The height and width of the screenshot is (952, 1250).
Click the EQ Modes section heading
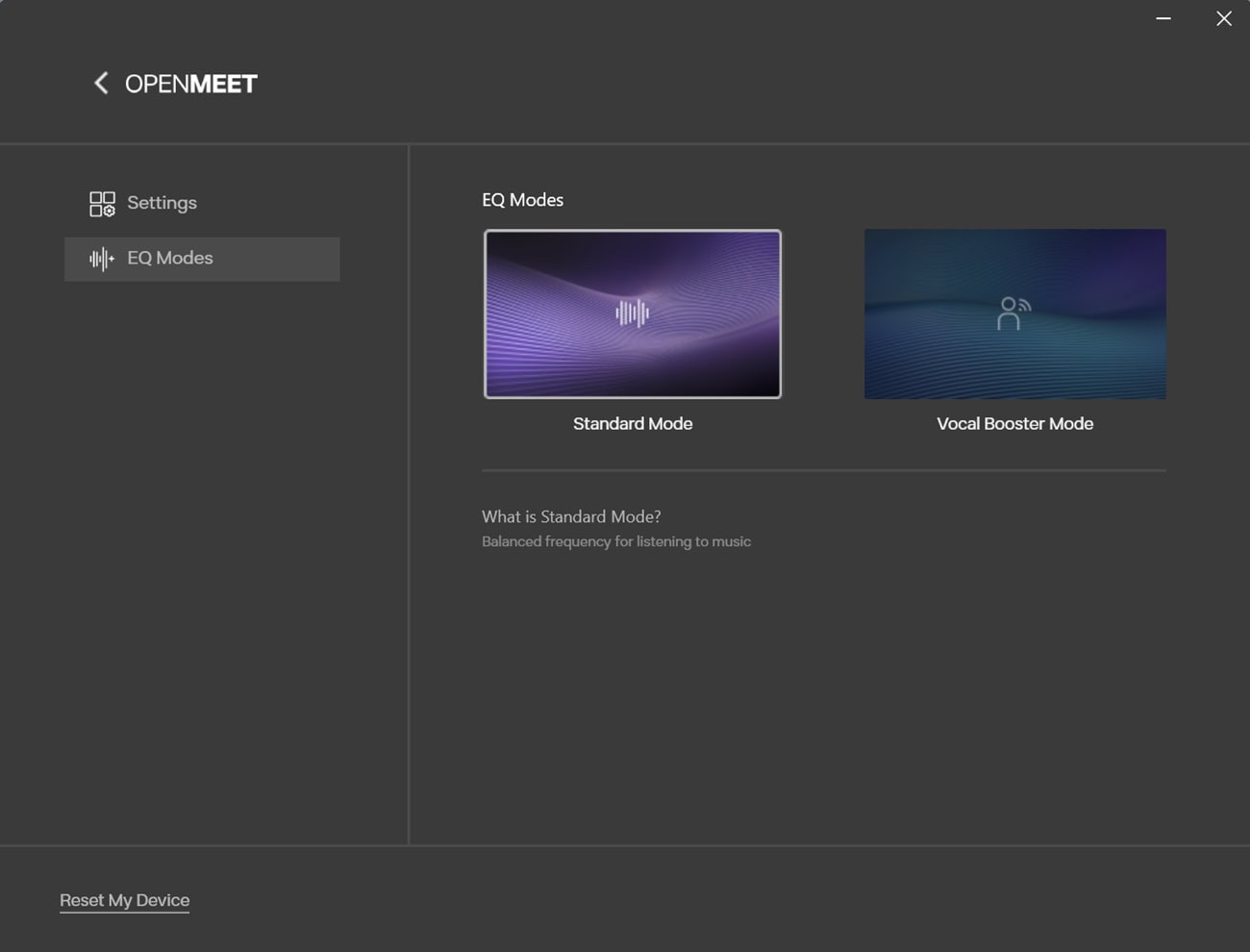[x=522, y=200]
